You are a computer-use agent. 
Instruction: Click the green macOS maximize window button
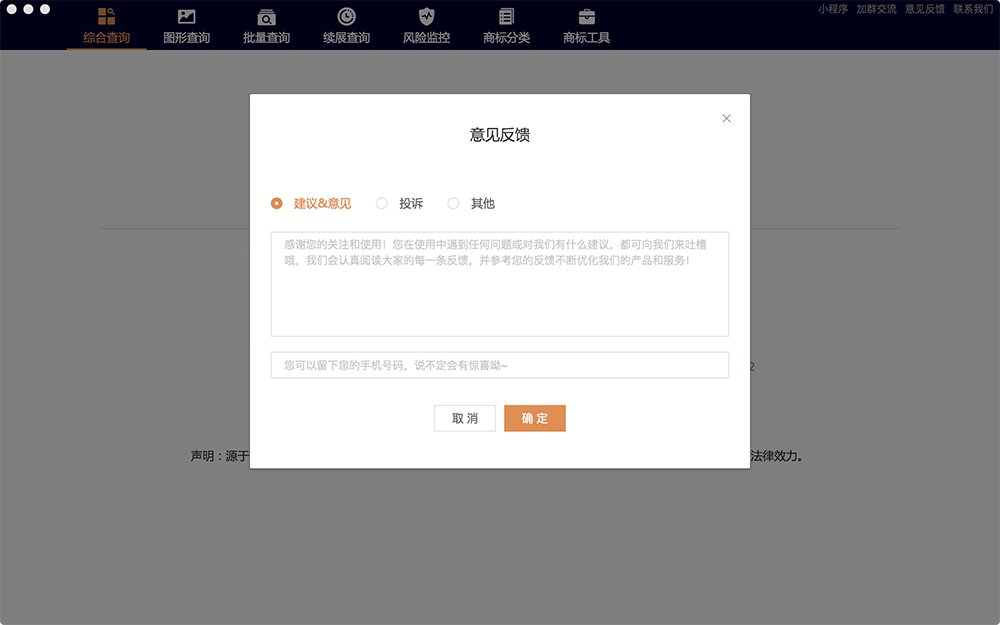click(x=45, y=9)
